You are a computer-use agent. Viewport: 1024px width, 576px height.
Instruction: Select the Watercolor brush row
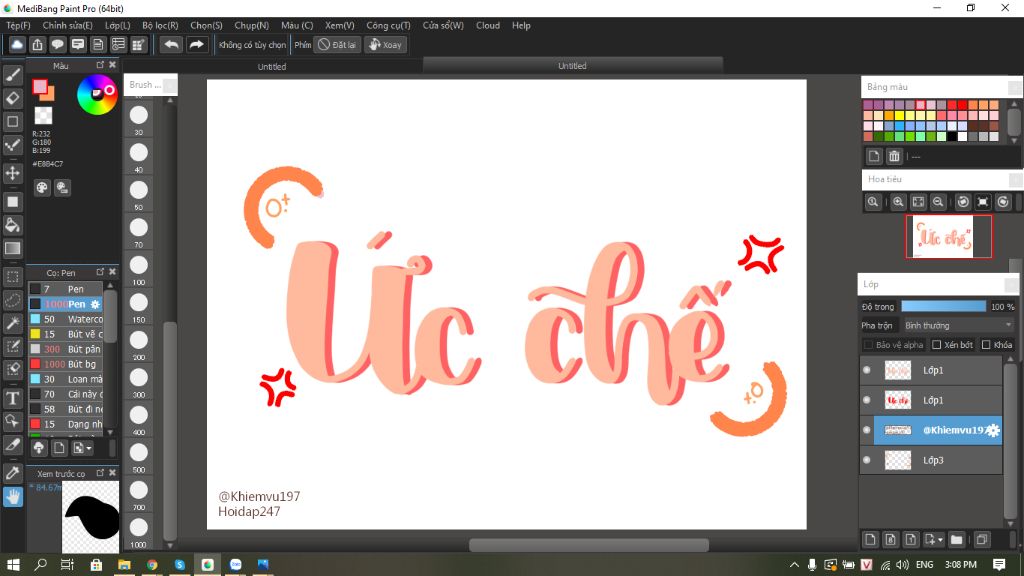(x=66, y=319)
